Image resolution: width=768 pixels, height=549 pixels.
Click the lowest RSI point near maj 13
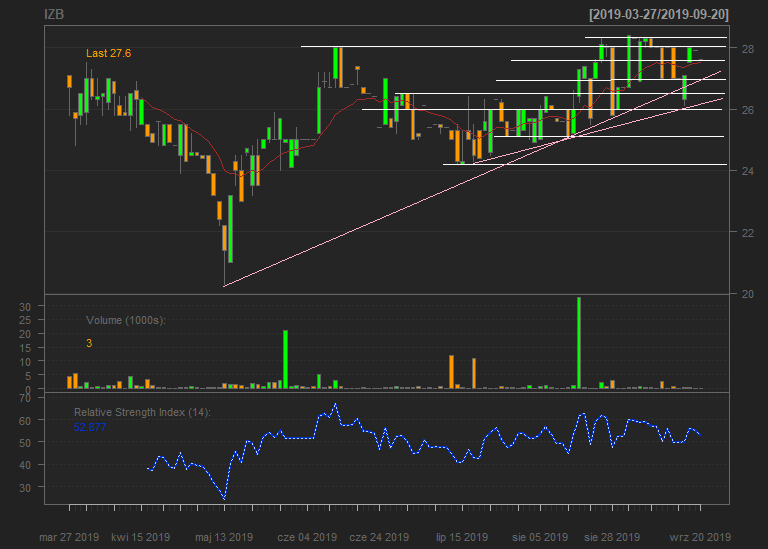[x=224, y=499]
